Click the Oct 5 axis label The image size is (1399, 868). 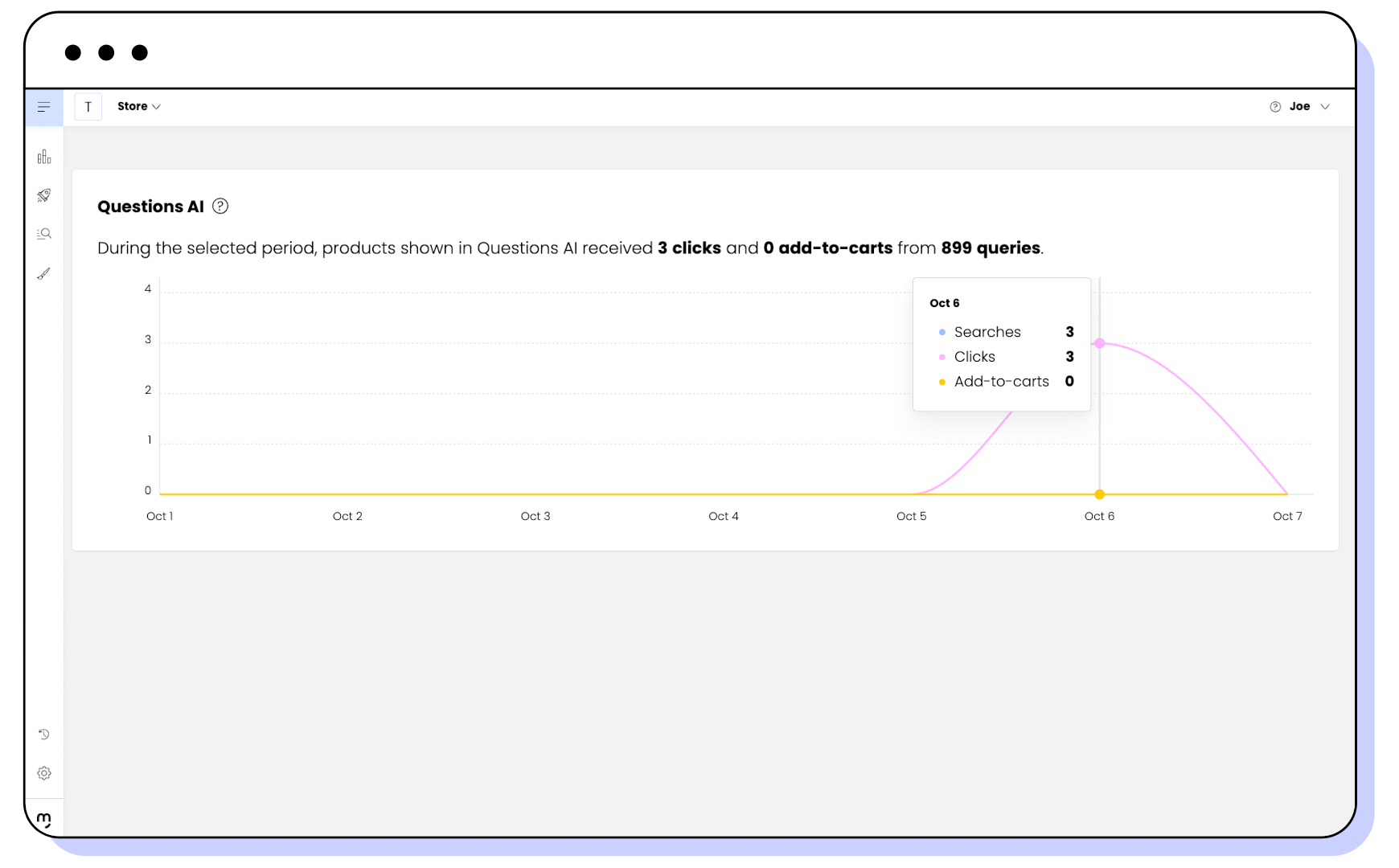[x=912, y=516]
